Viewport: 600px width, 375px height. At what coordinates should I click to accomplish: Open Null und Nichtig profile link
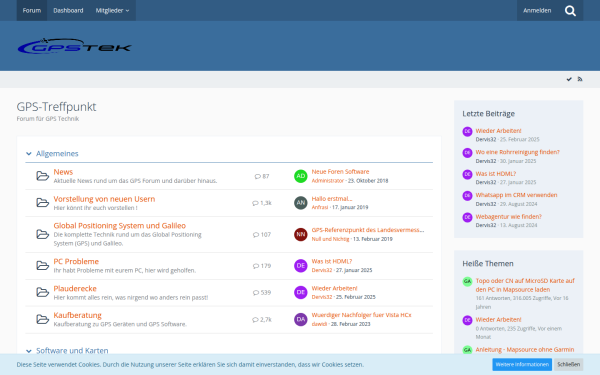click(x=330, y=239)
